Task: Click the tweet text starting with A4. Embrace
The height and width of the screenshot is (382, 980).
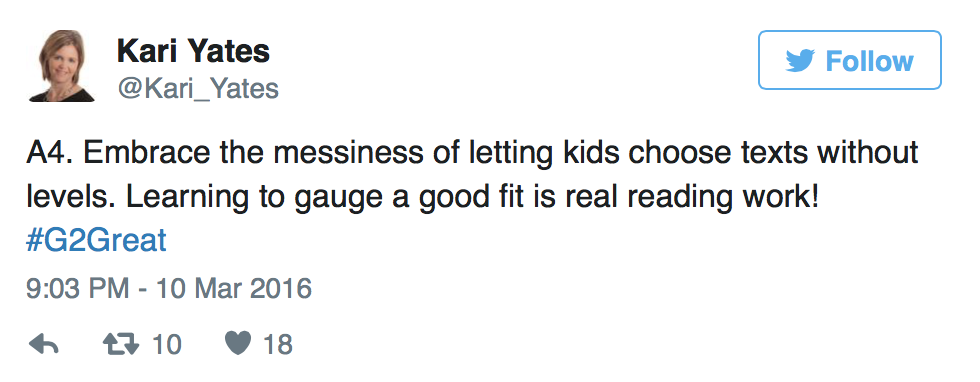Action: (472, 176)
